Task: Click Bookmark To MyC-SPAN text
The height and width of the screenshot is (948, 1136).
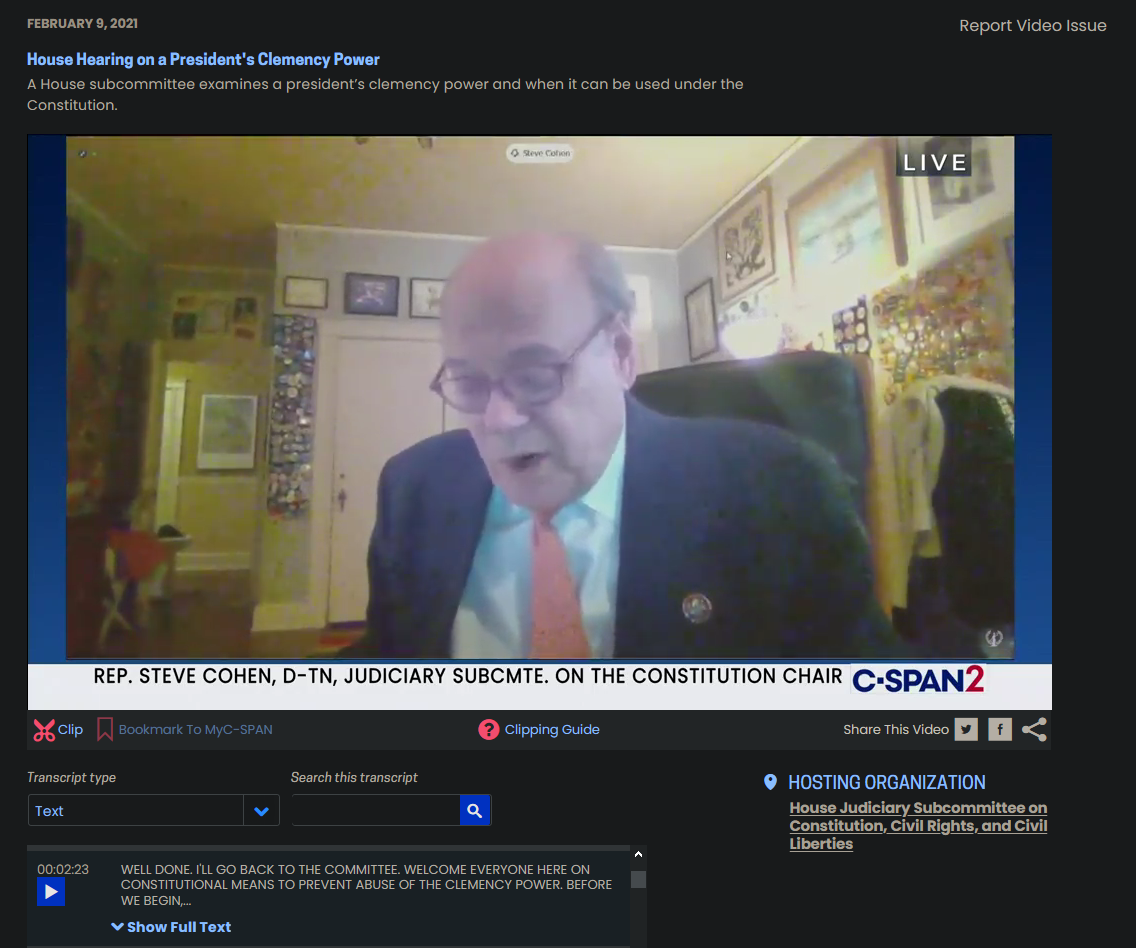Action: tap(196, 729)
